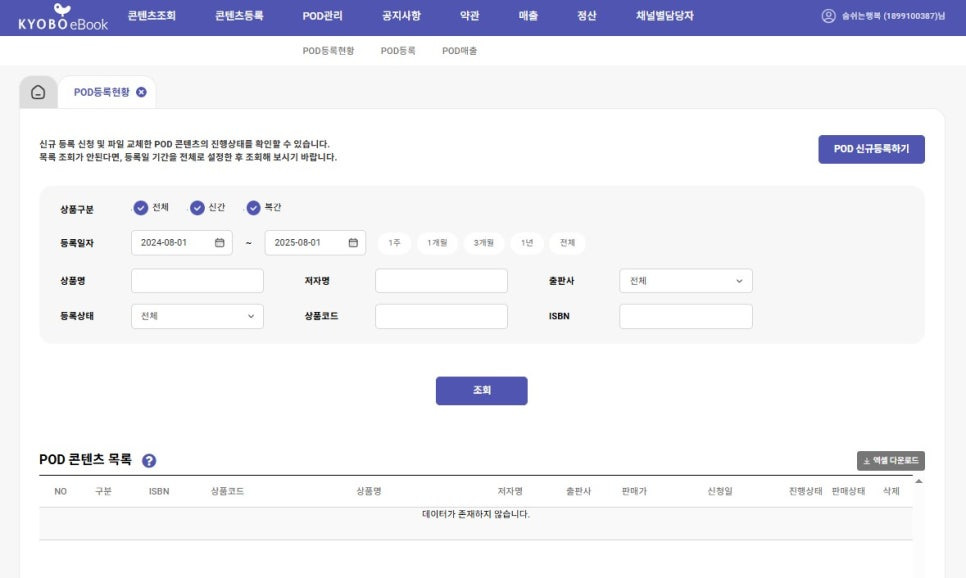Open the 정산 menu
Viewport: 966px width, 578px height.
586,16
